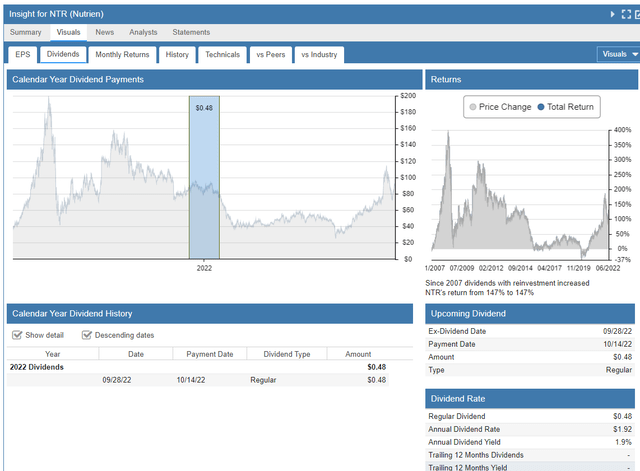The width and height of the screenshot is (640, 471).
Task: Open the Monthly Returns sub-tab
Action: point(122,55)
